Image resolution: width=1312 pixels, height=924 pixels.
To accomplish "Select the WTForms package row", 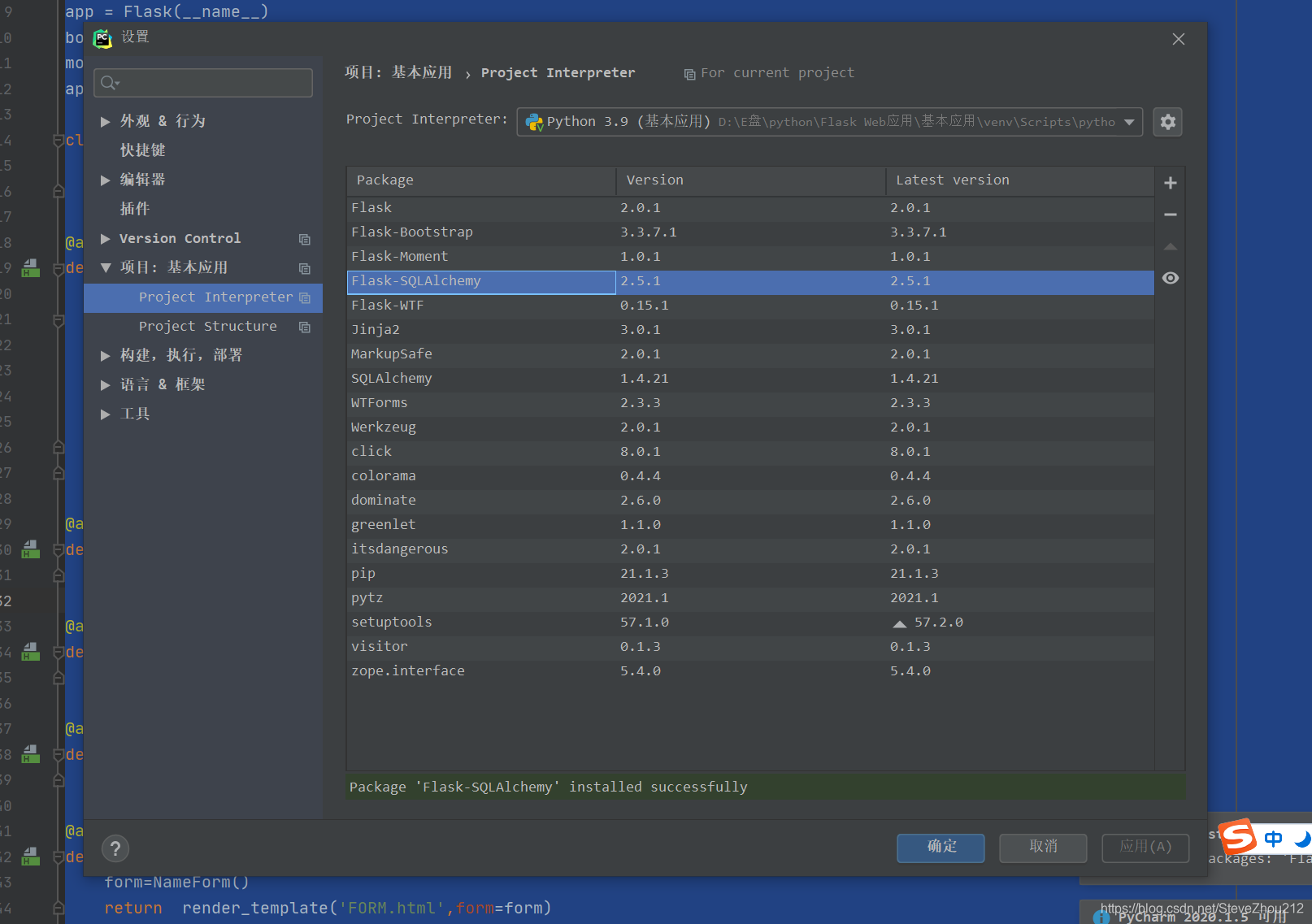I will tap(750, 403).
